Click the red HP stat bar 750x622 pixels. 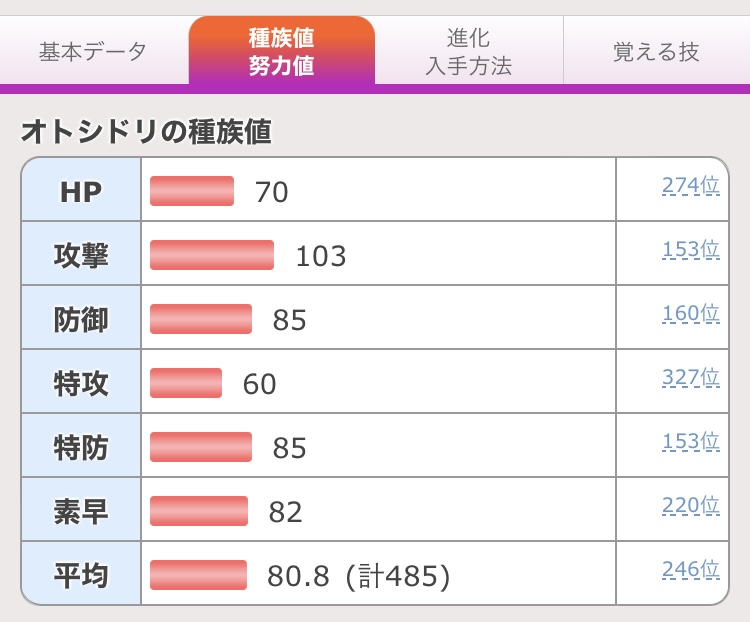click(x=192, y=191)
